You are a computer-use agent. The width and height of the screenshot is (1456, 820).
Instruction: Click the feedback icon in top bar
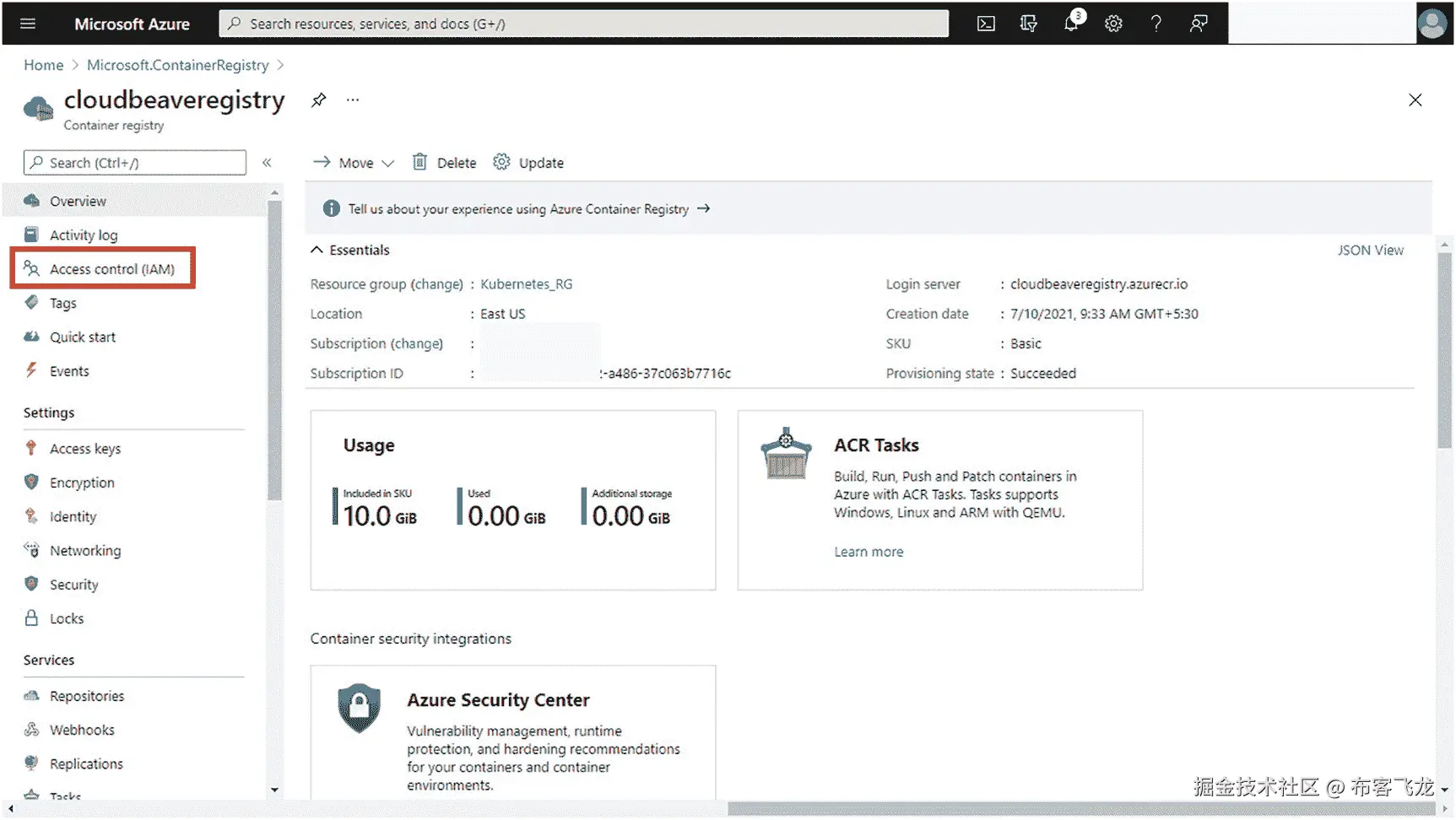(1199, 24)
